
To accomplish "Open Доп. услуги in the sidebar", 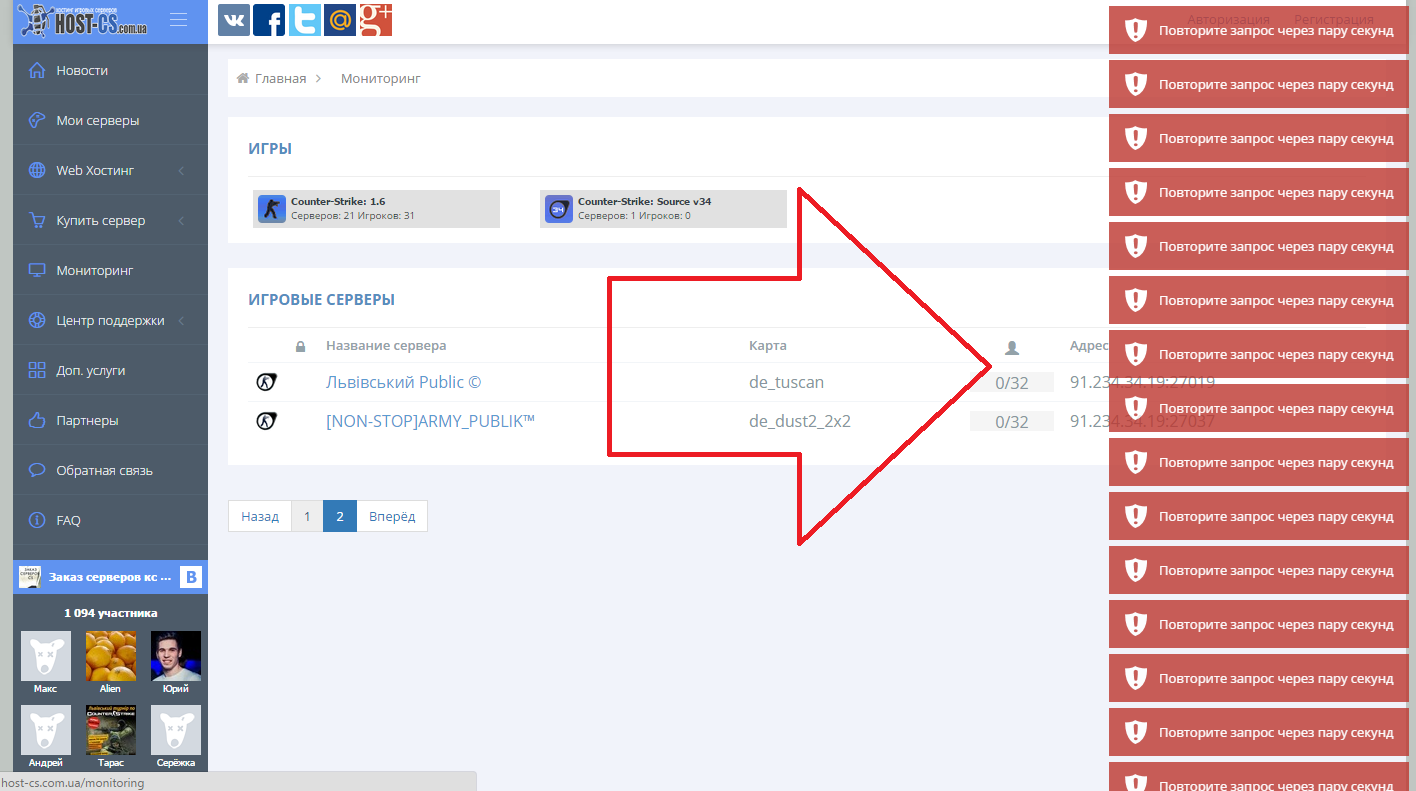I will (x=110, y=370).
